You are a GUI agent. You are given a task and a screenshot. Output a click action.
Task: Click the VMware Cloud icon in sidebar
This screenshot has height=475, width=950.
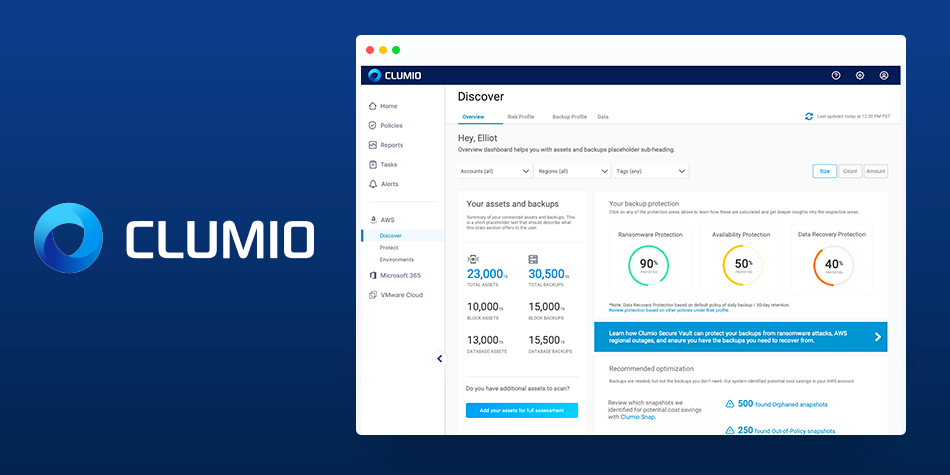click(373, 295)
